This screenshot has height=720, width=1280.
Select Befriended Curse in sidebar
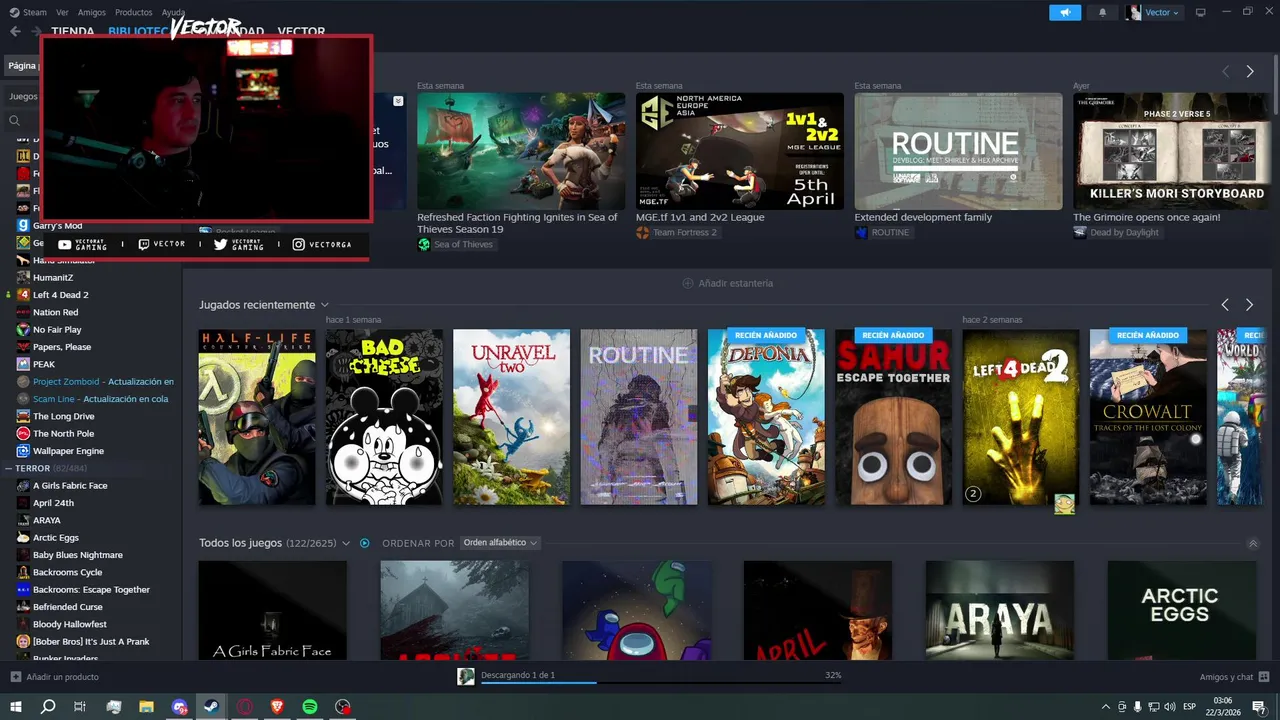click(68, 607)
